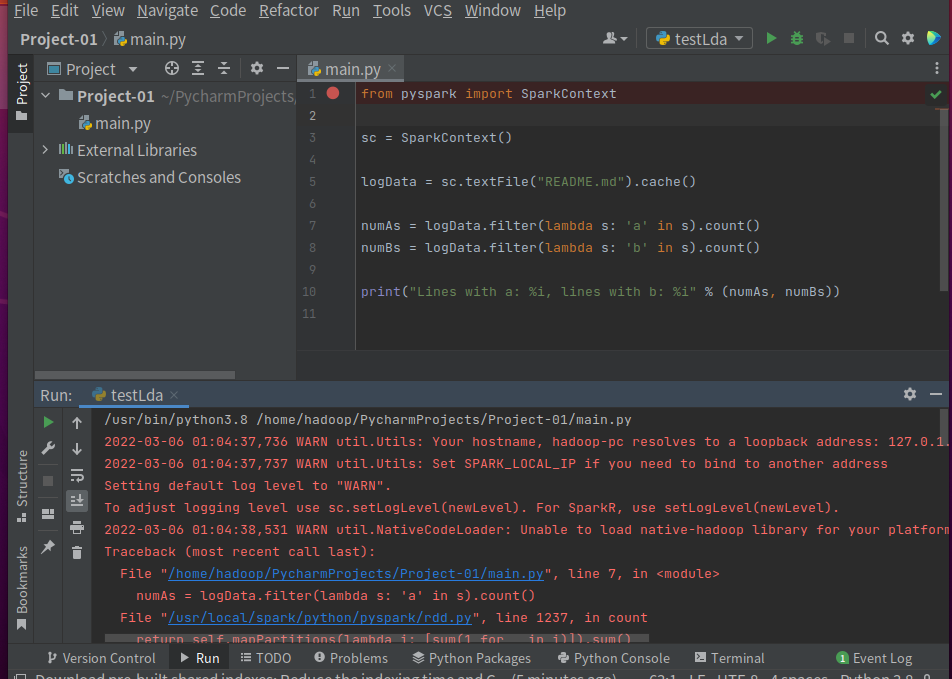Viewport: 952px width, 679px height.
Task: Click the locate target icon in Project panel
Action: coord(171,69)
